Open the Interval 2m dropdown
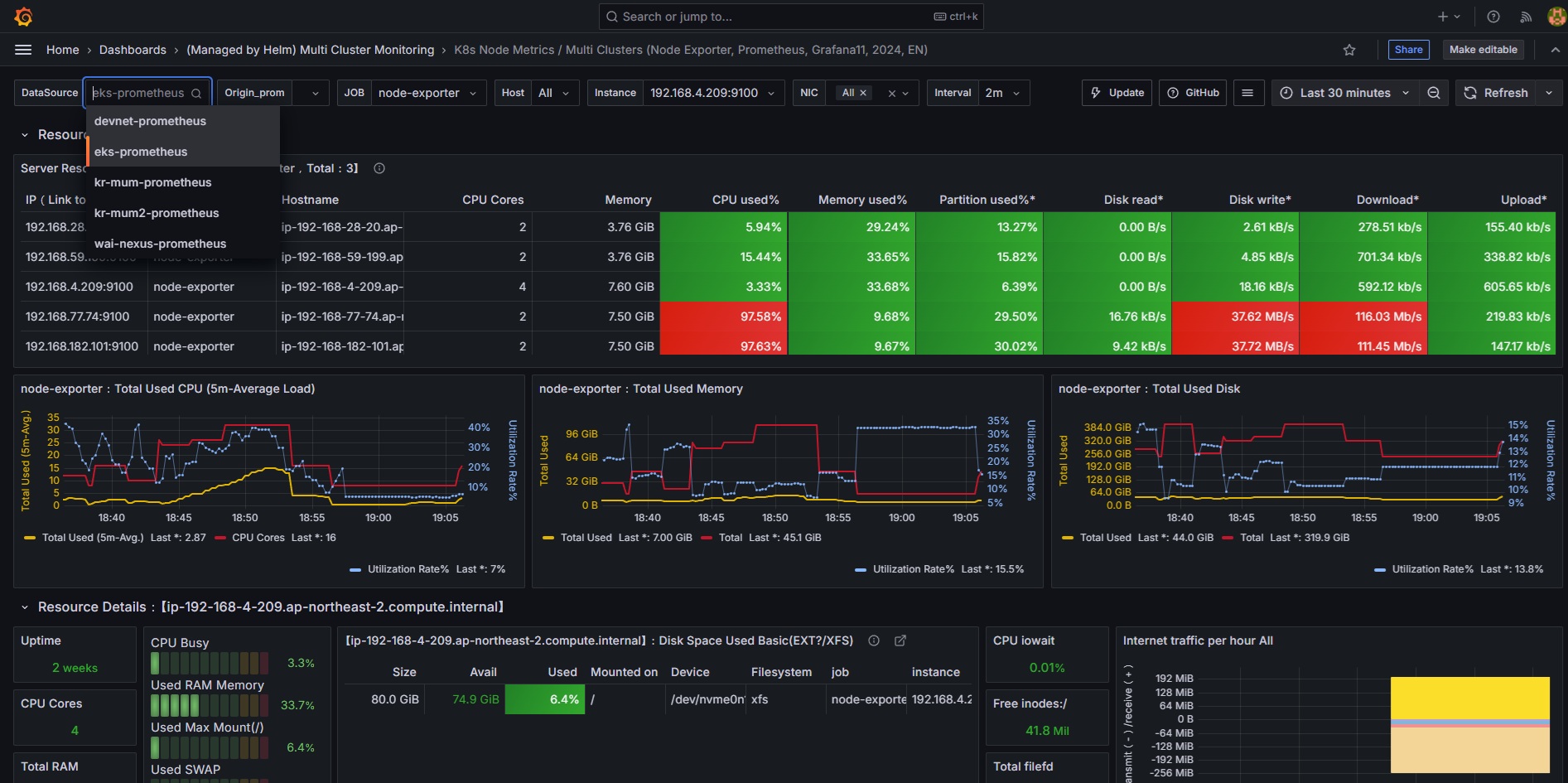This screenshot has width=1568, height=783. 1004,93
